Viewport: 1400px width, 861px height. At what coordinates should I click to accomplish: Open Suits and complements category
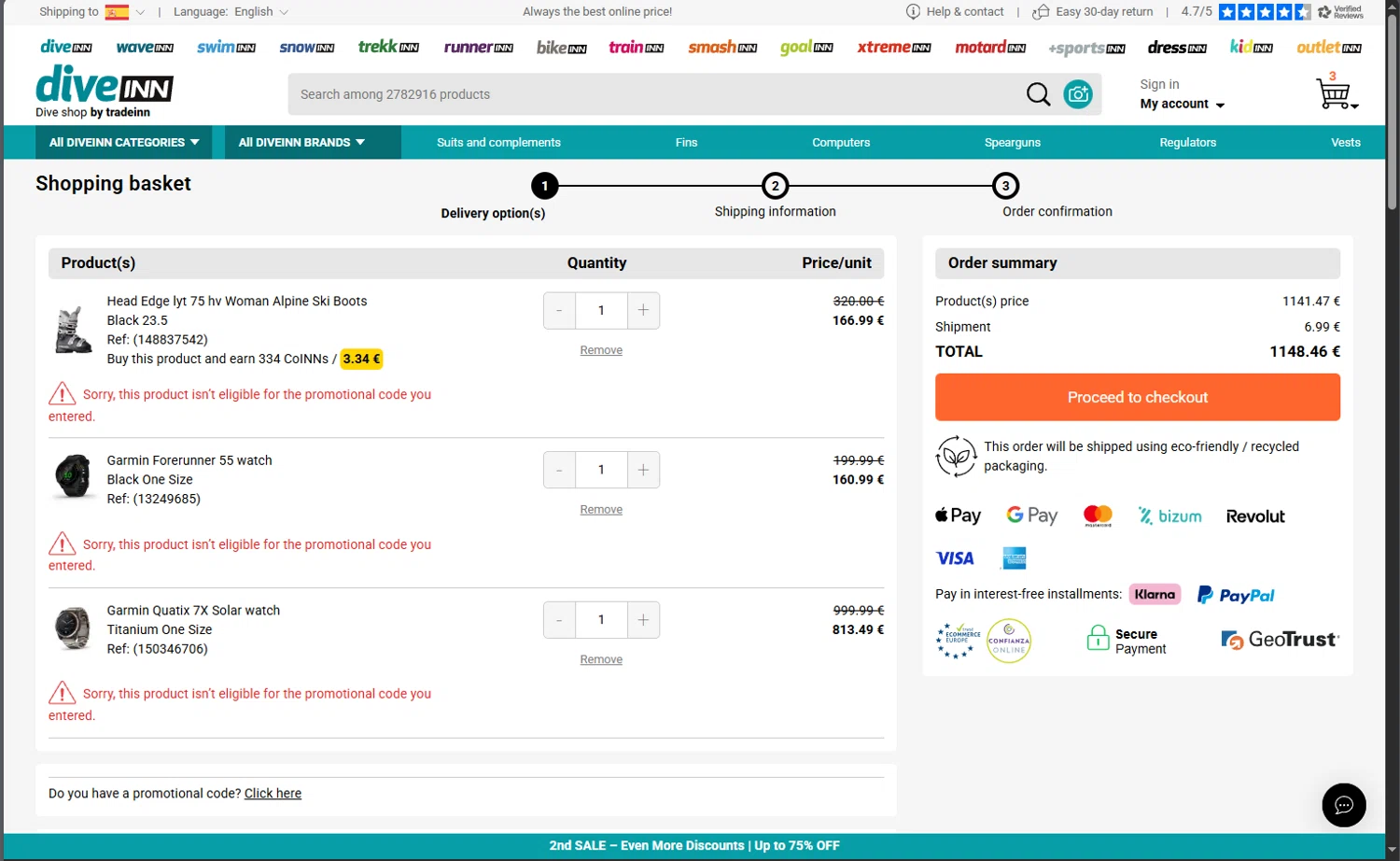click(x=498, y=143)
